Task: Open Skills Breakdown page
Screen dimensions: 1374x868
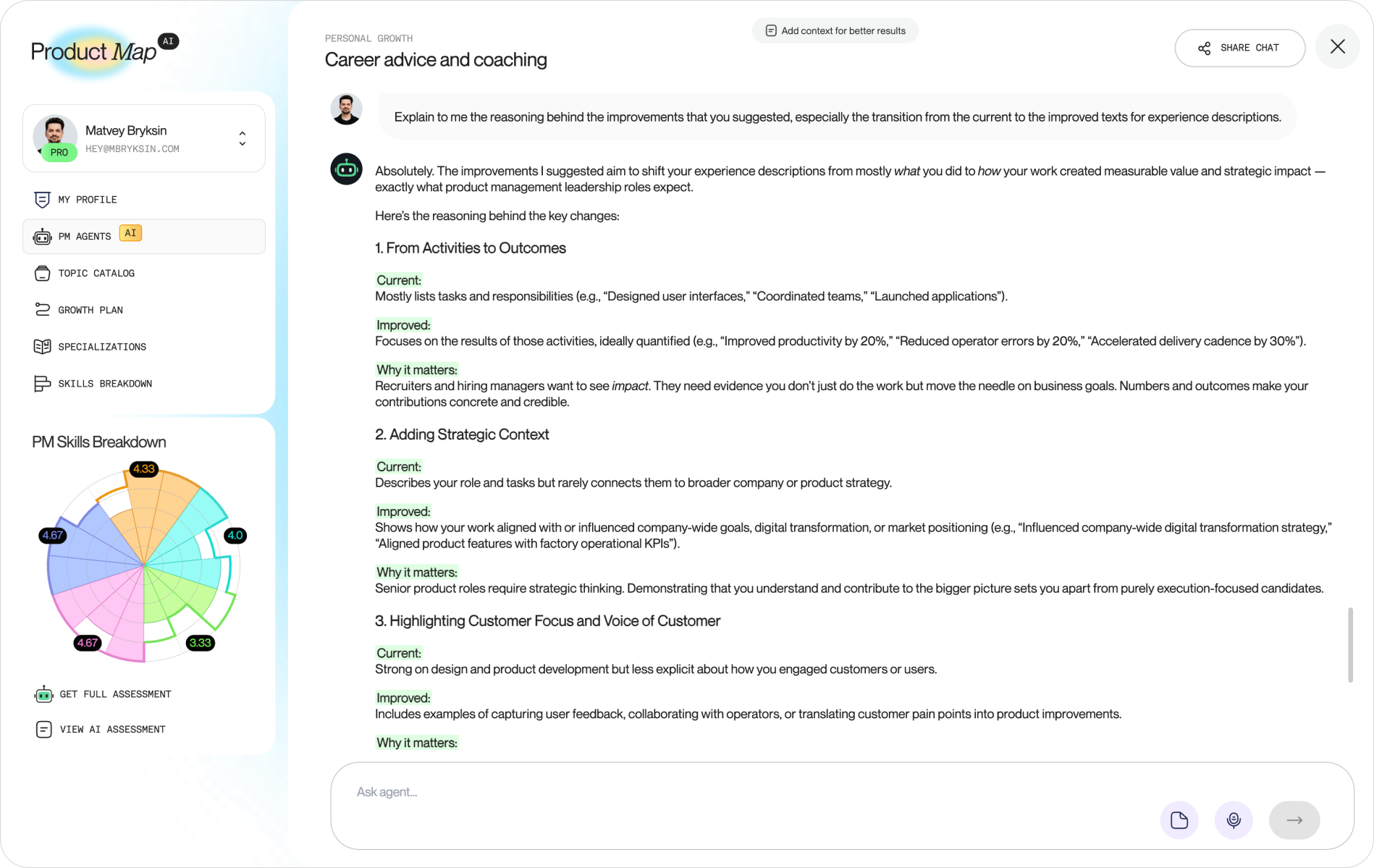Action: (x=144, y=384)
